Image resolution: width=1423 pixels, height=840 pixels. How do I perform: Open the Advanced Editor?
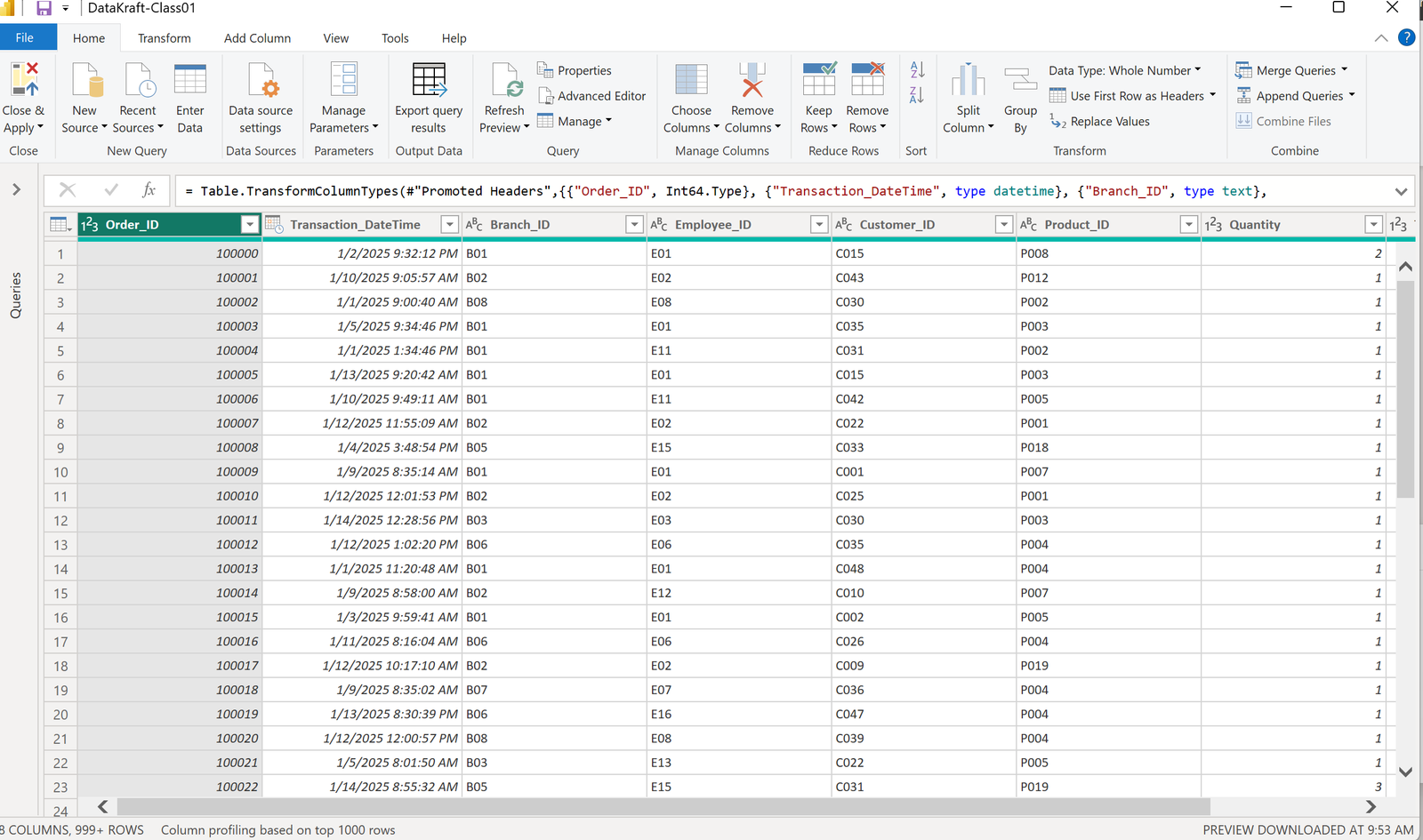(x=592, y=96)
